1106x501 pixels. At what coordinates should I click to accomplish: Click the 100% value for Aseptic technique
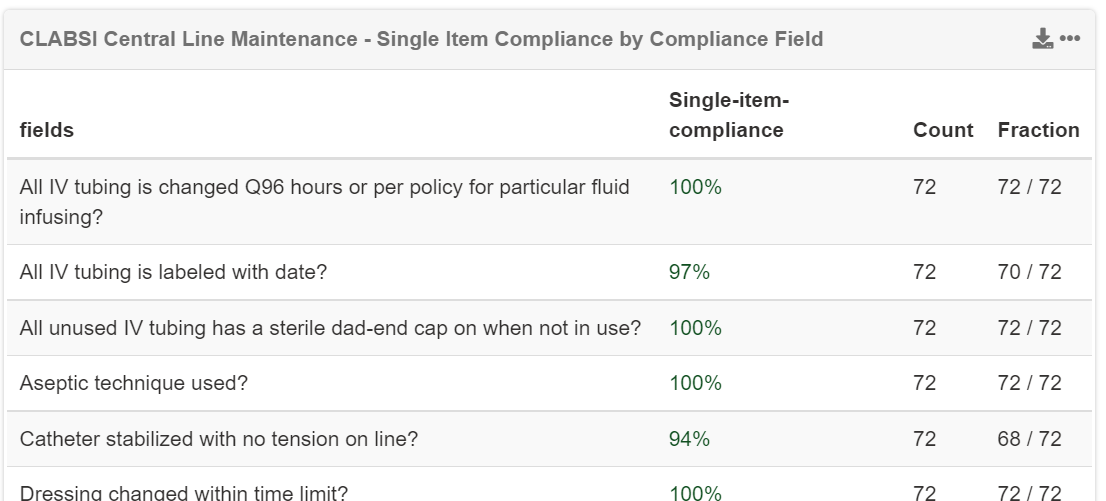pyautogui.click(x=695, y=383)
